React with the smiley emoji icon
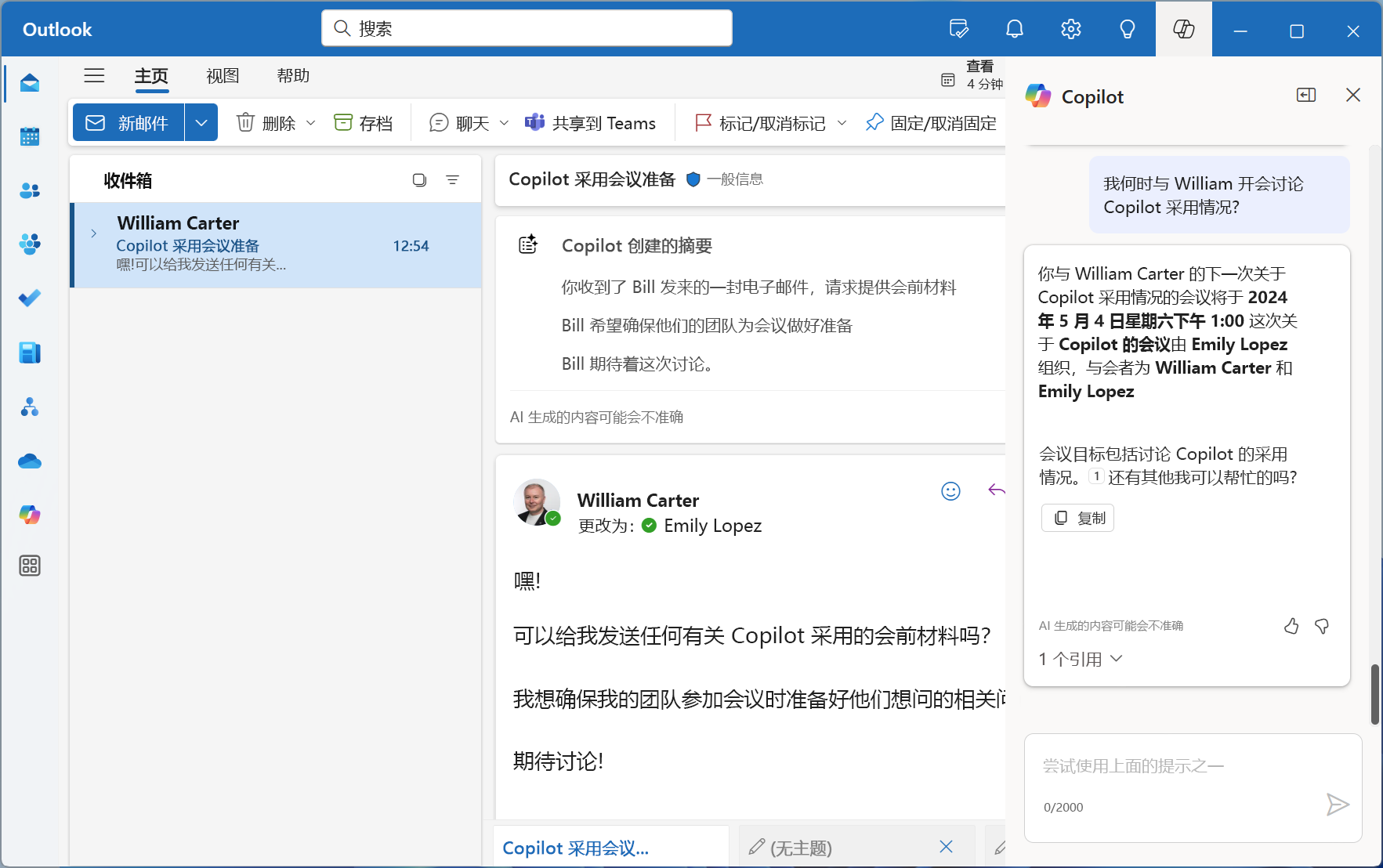Screen dimensions: 1383x868 coord(950,491)
